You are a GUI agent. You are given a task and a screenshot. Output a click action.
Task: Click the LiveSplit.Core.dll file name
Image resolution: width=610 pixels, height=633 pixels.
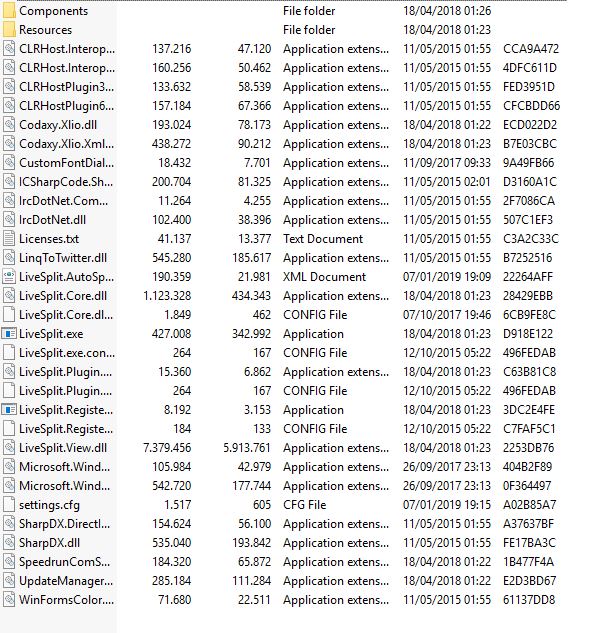coord(63,296)
